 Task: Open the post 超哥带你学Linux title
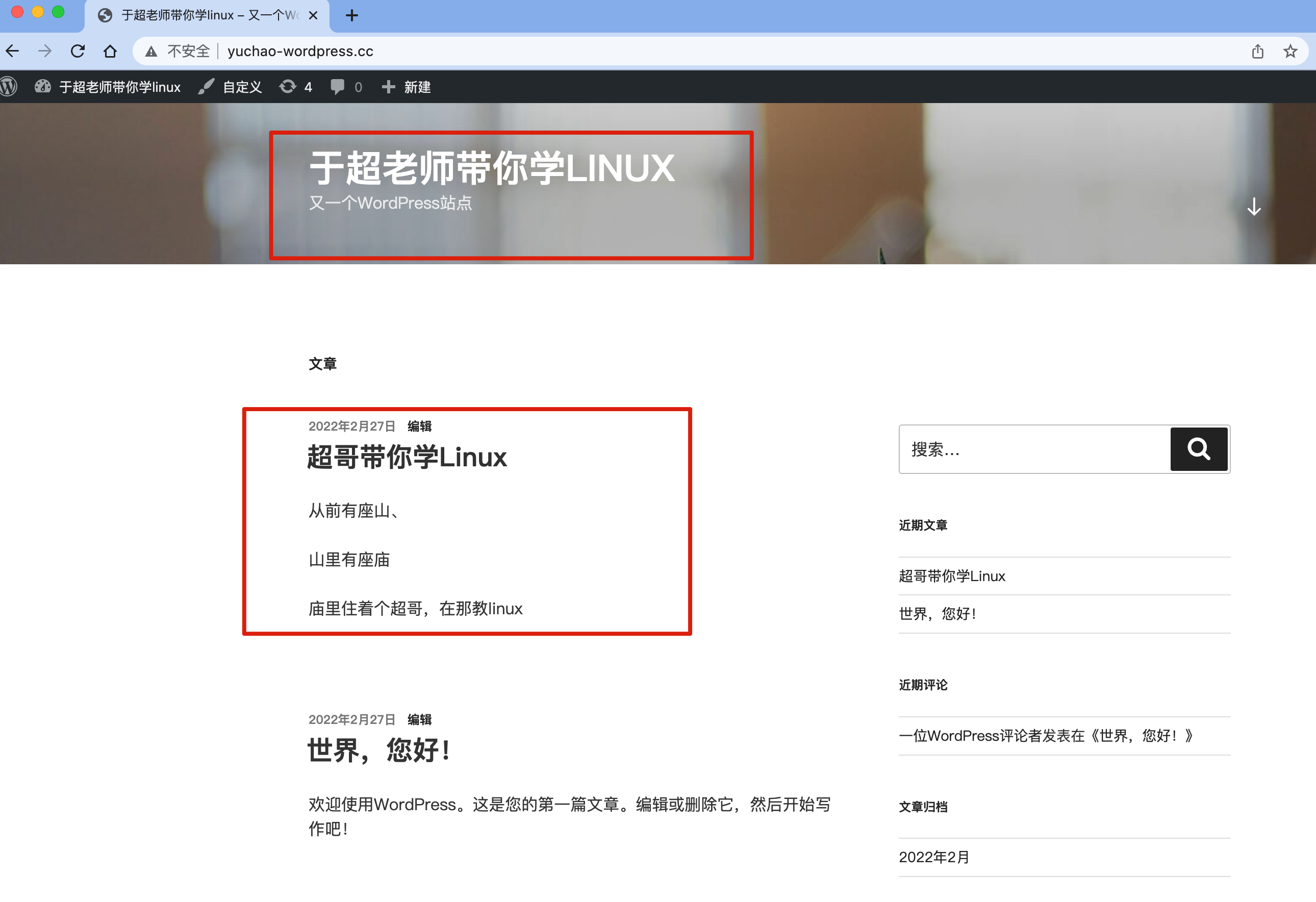[x=407, y=457]
